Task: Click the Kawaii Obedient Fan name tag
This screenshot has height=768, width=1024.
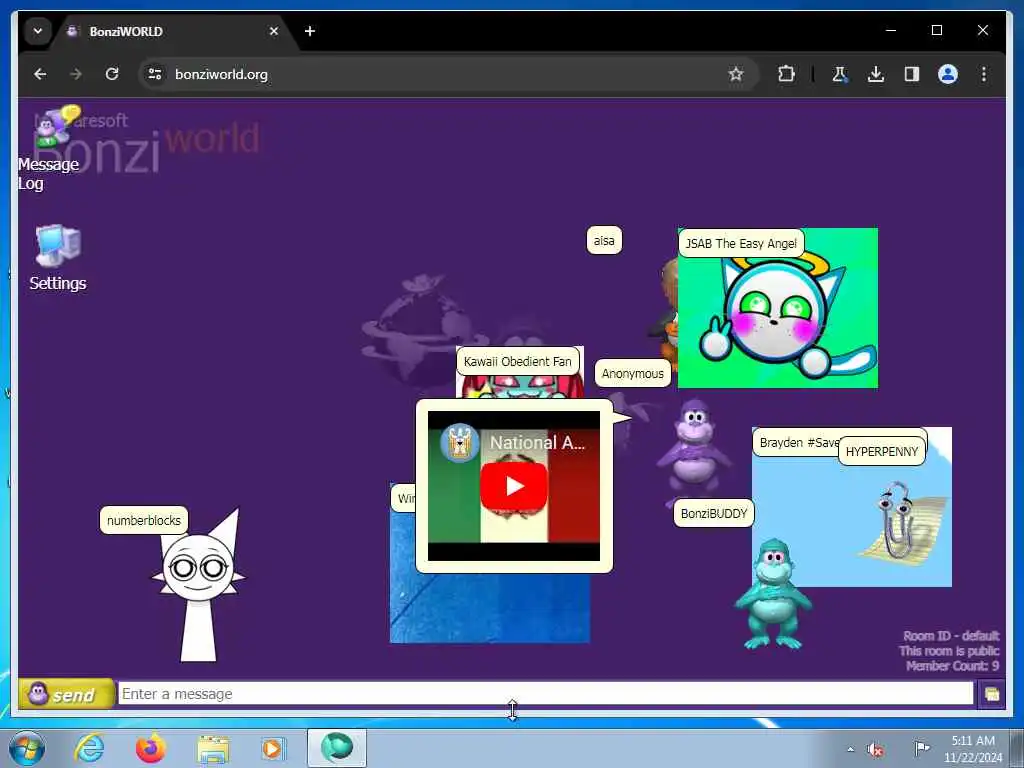Action: point(517,361)
